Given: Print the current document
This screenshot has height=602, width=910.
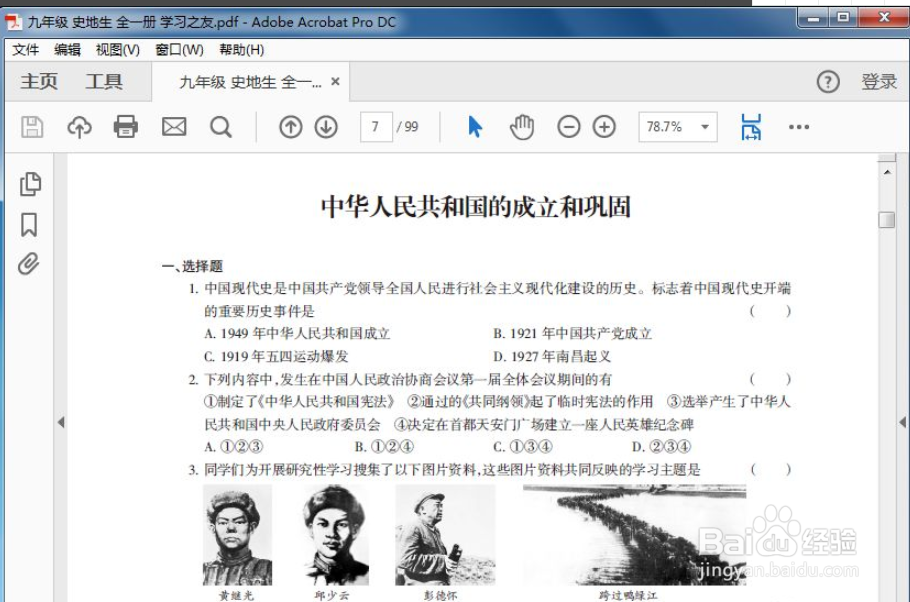Looking at the screenshot, I should [126, 126].
